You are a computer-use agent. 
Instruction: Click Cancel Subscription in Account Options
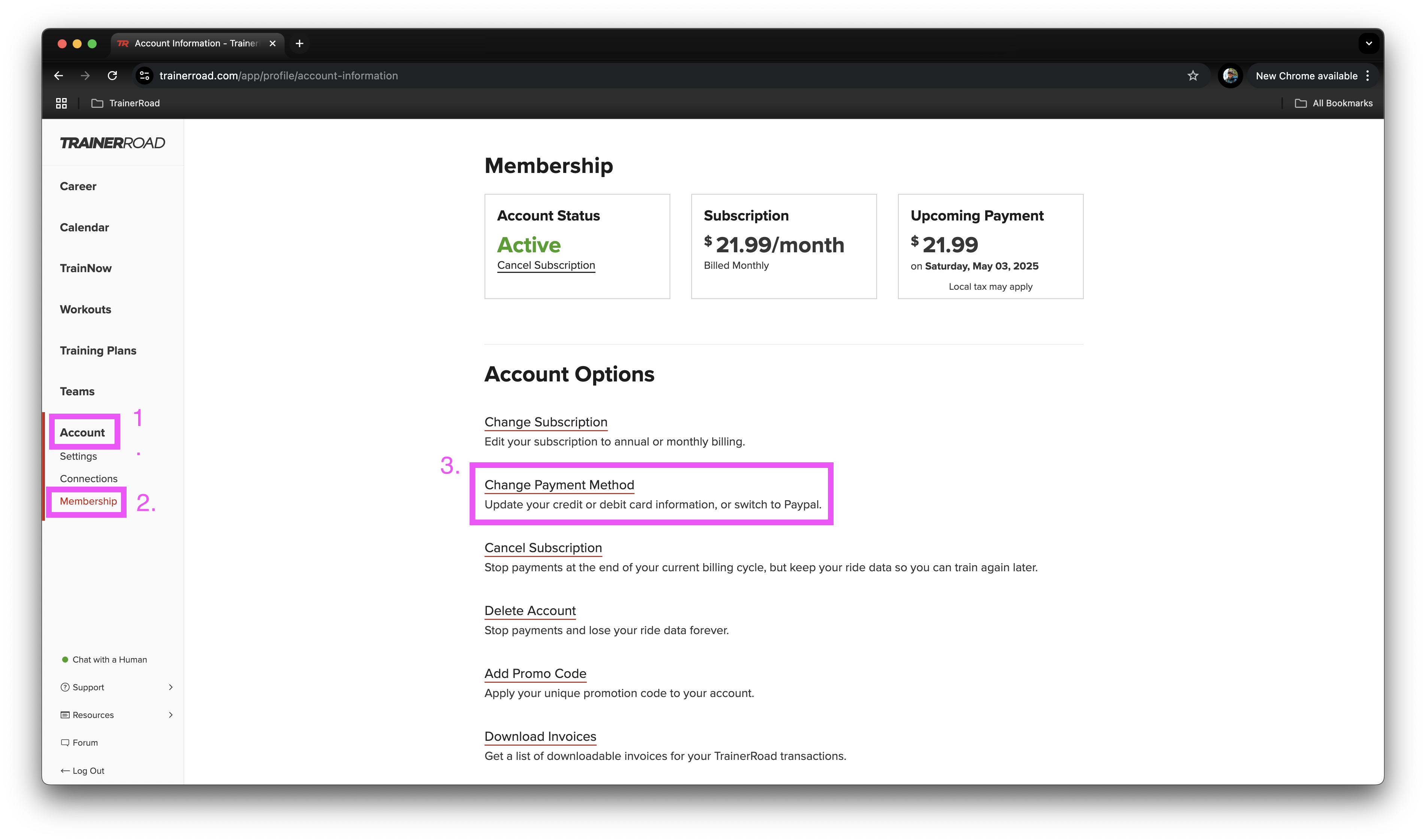tap(543, 548)
